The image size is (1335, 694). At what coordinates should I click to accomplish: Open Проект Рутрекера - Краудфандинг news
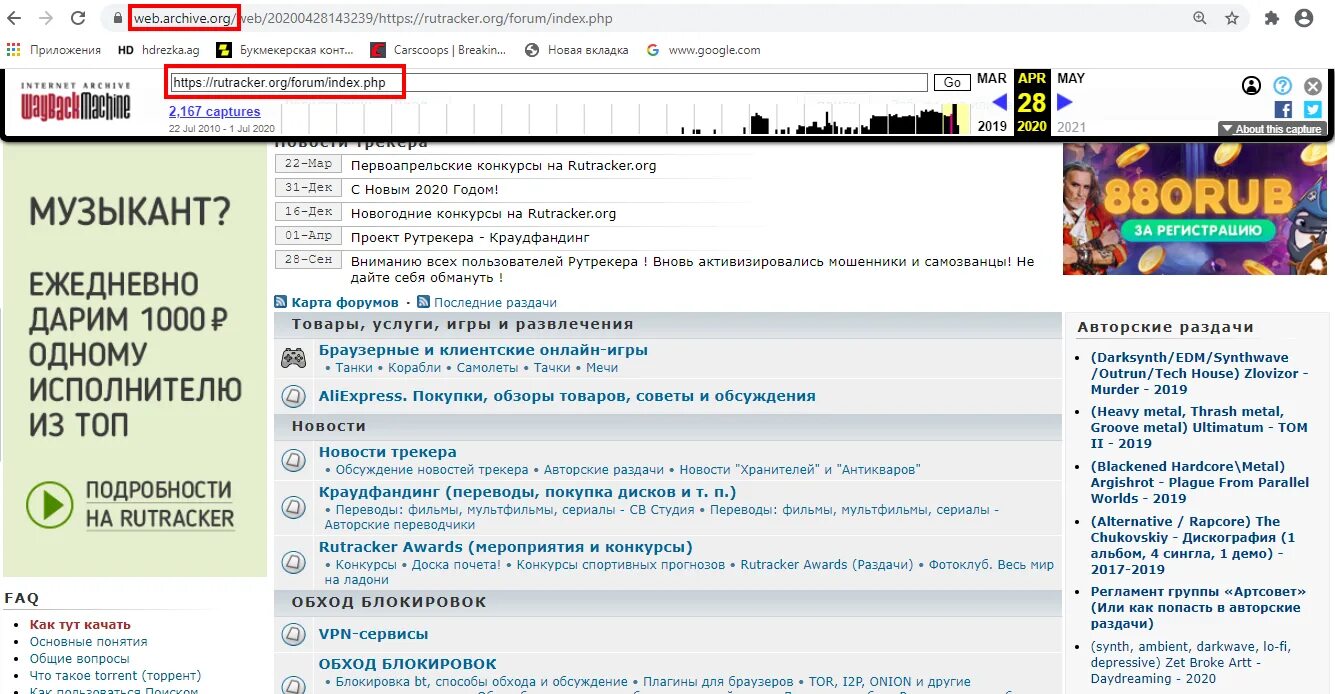(x=470, y=238)
